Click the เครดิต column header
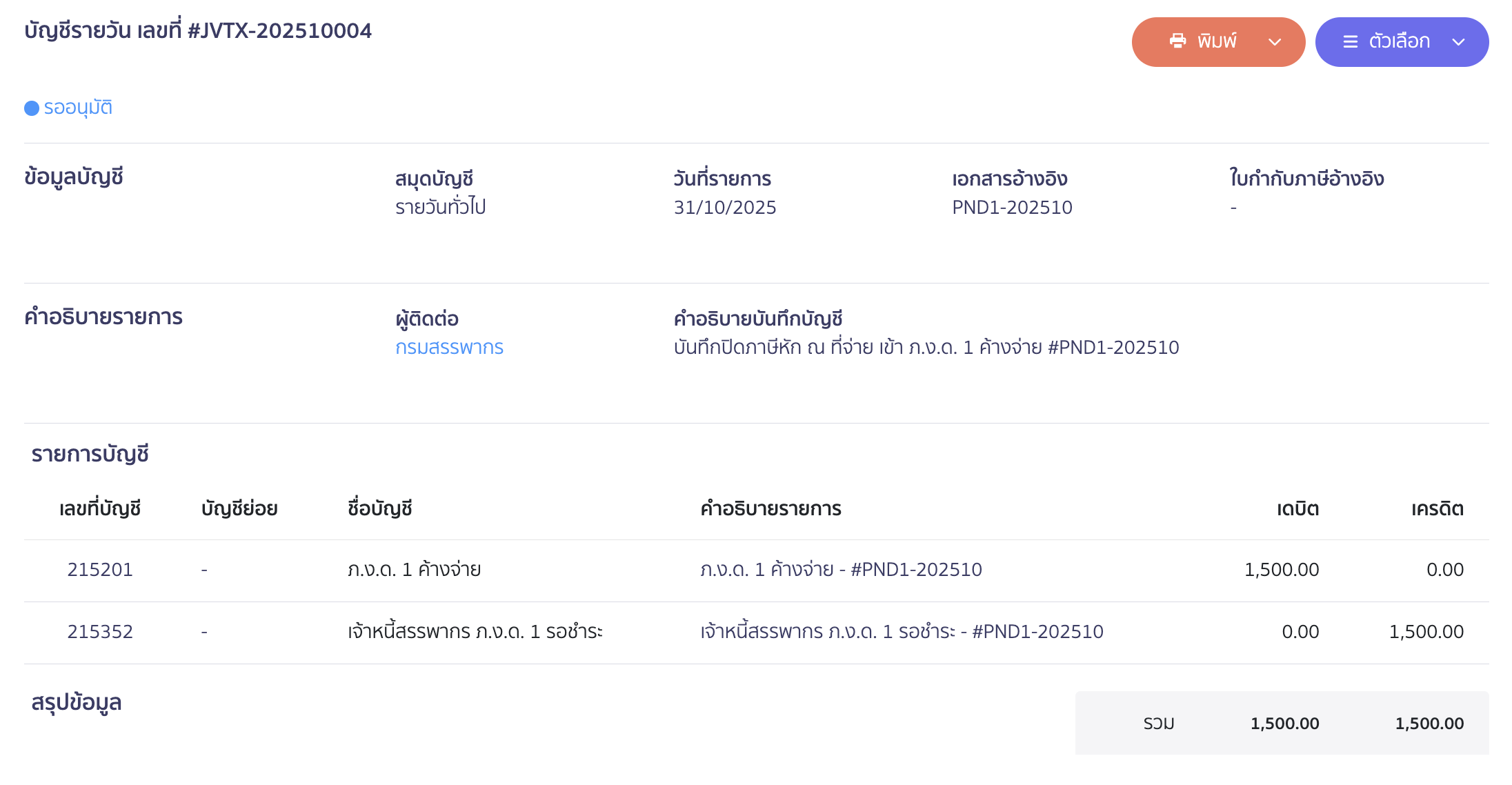This screenshot has width=1512, height=785. [x=1437, y=508]
